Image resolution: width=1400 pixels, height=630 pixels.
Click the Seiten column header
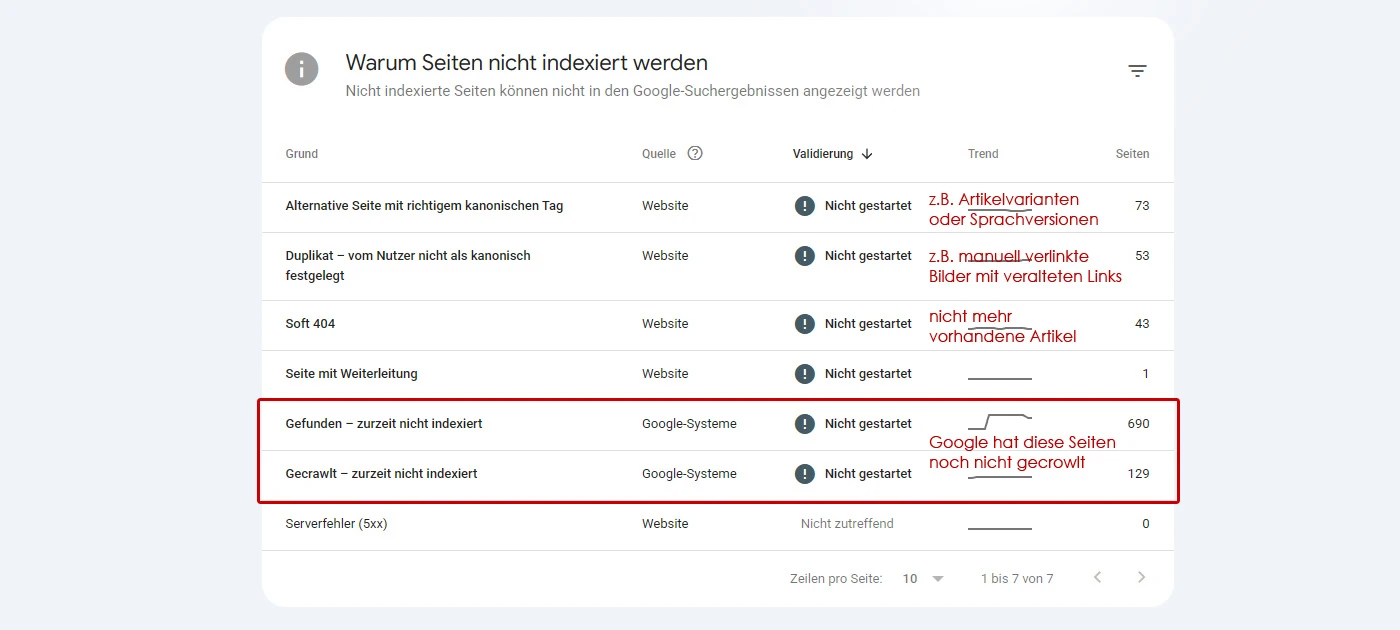click(x=1132, y=154)
